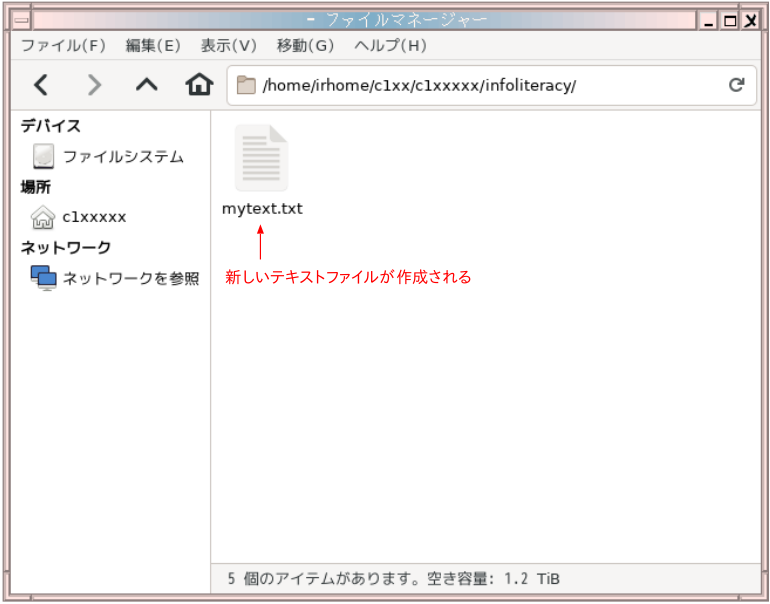Open ファイルシステム in the sidebar
This screenshot has height=604, width=770.
[x=122, y=156]
